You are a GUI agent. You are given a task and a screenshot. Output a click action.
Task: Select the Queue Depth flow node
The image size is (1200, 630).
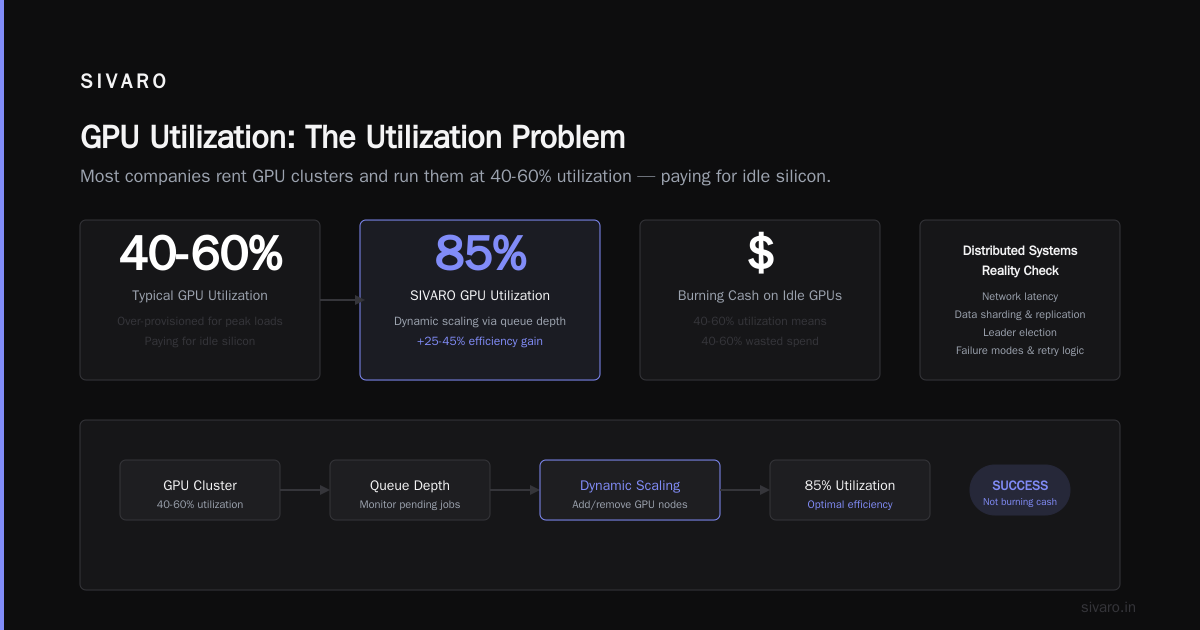(x=410, y=490)
